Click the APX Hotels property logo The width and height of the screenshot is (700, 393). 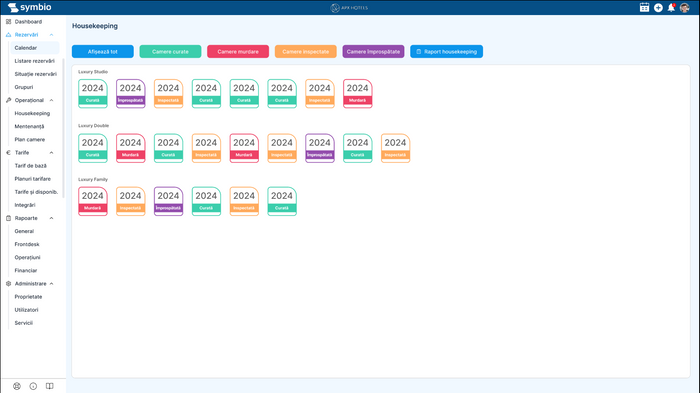tap(349, 8)
